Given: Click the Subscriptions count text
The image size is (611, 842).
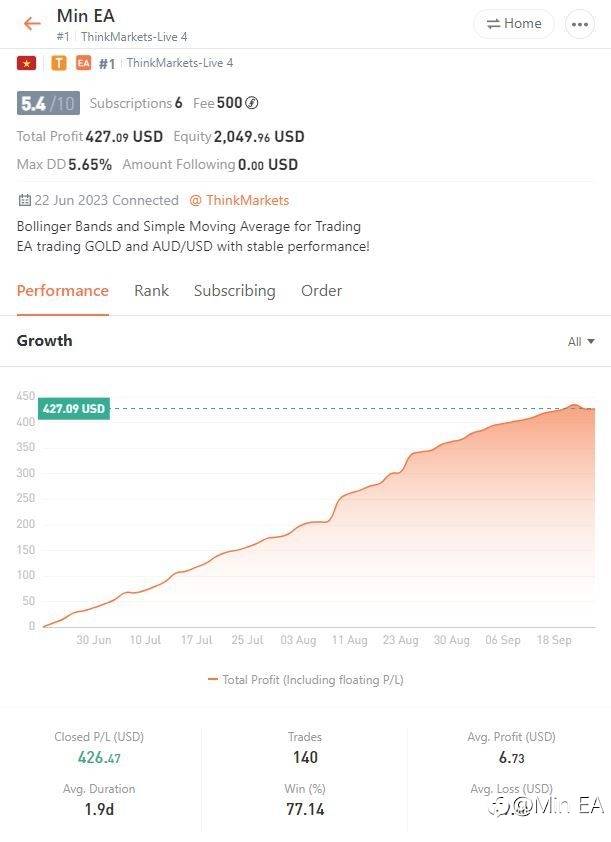Looking at the screenshot, I should point(136,103).
